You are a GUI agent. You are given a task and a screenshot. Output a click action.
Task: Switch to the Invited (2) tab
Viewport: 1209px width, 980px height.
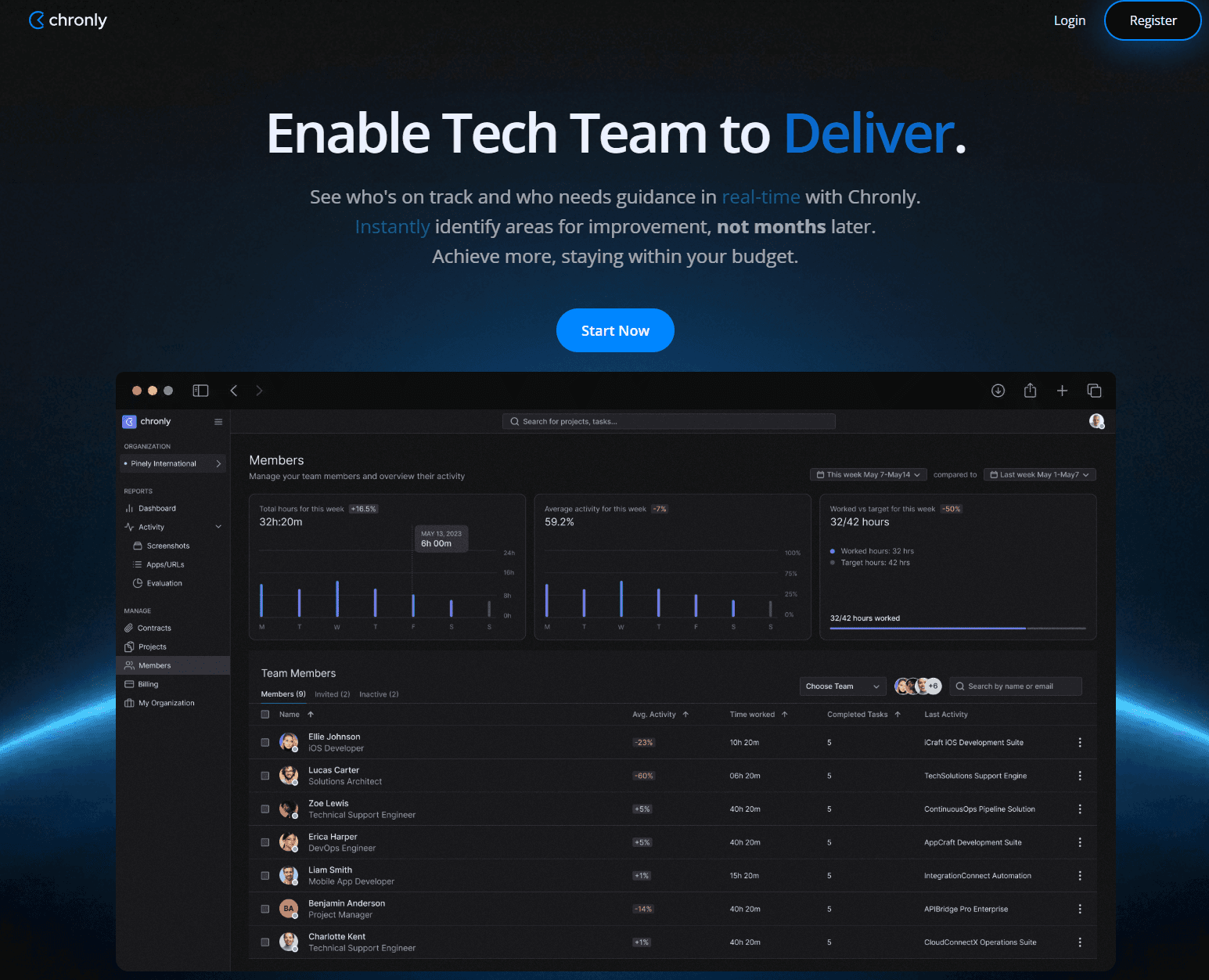[x=332, y=694]
